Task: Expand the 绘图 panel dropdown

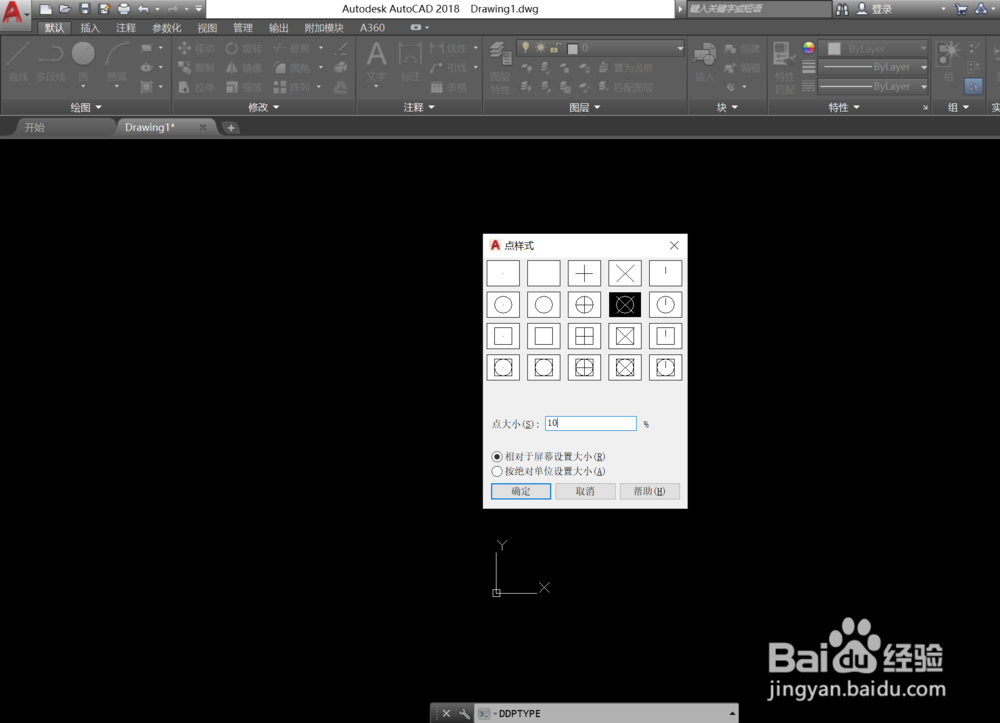Action: click(x=85, y=107)
